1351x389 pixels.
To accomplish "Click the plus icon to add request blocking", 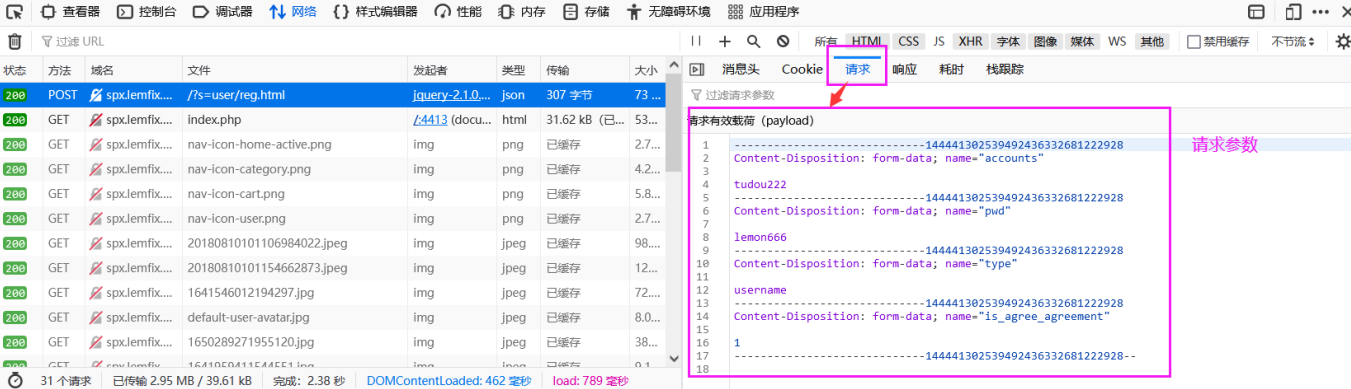I will [725, 41].
